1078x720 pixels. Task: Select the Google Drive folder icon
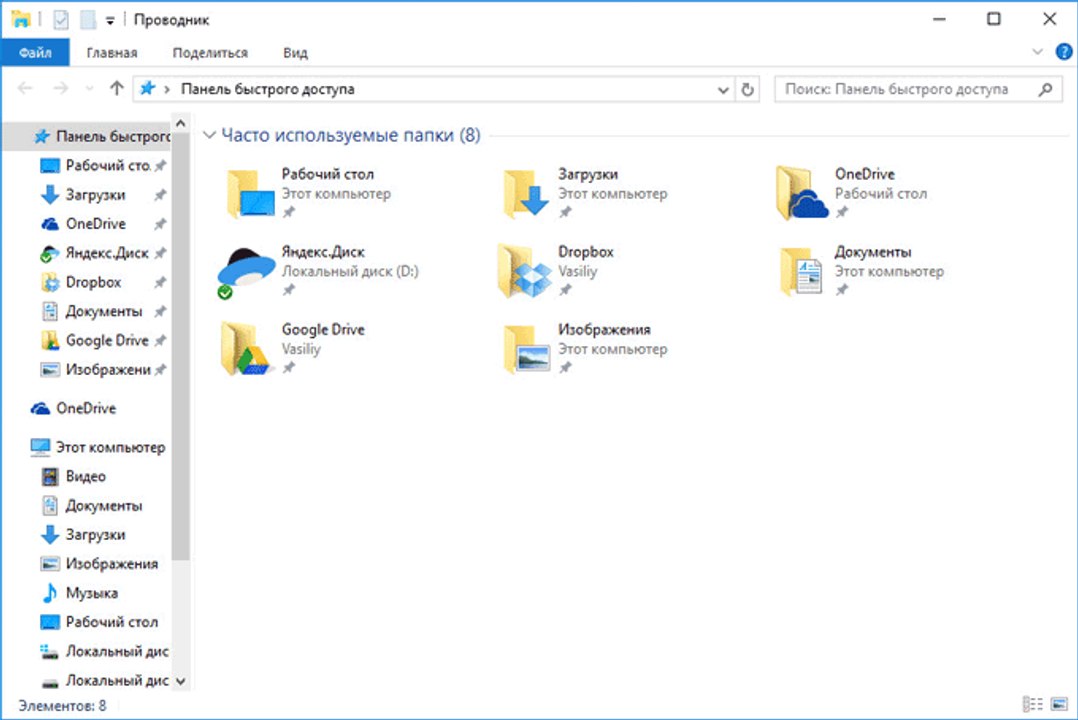pyautogui.click(x=245, y=349)
